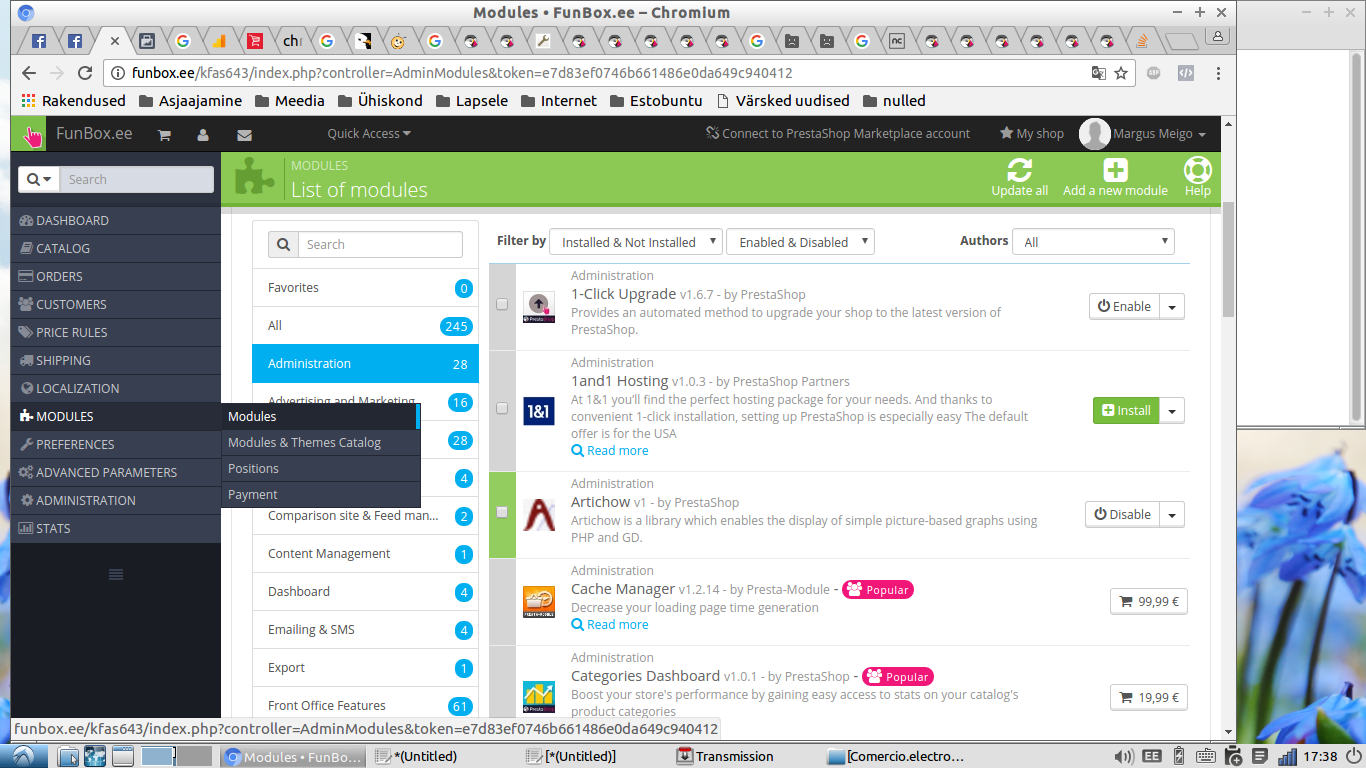Viewport: 1366px width, 768px height.
Task: Collapse the sidebar using the hamburger icon
Action: coord(116,574)
